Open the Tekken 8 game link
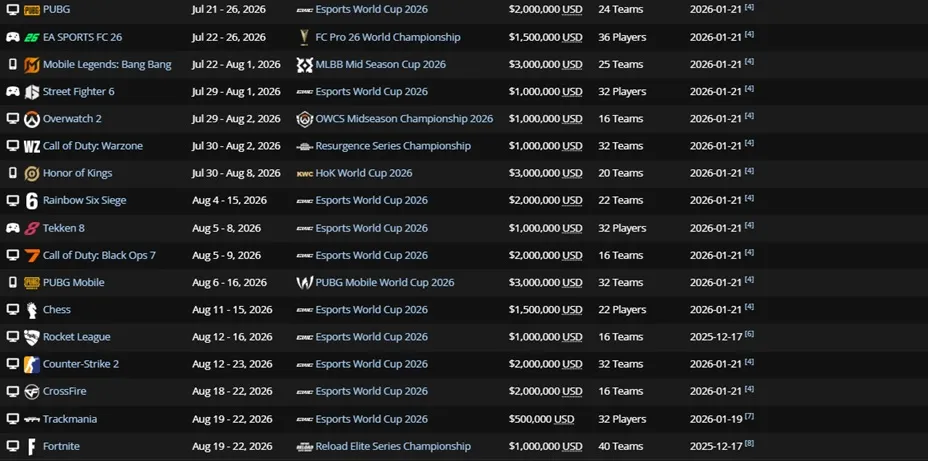This screenshot has width=928, height=461. tap(64, 228)
